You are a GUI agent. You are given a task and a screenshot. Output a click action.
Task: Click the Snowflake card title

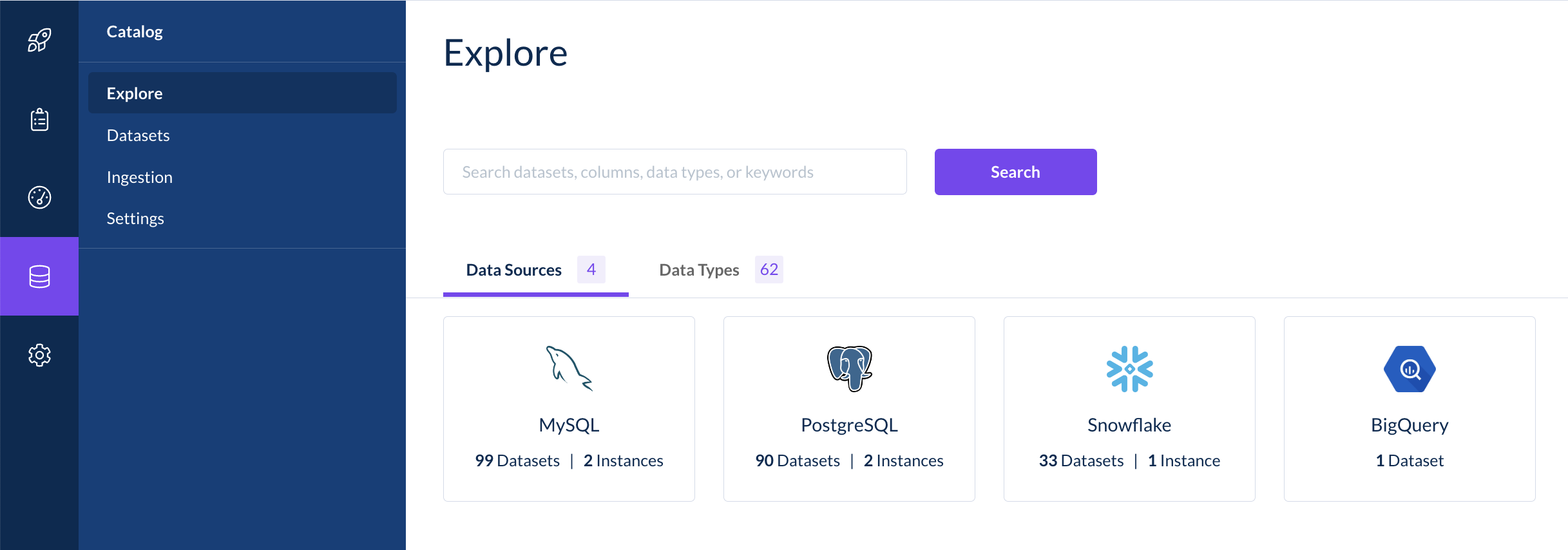(1129, 425)
